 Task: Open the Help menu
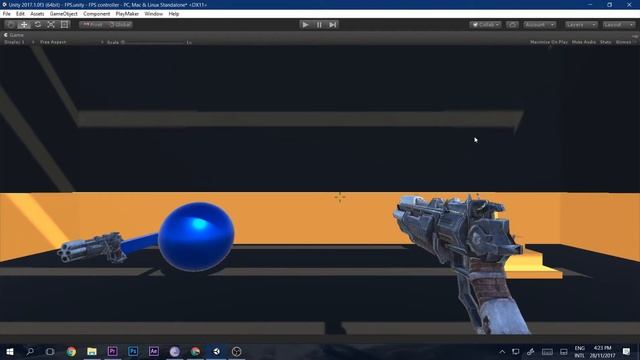(x=174, y=14)
